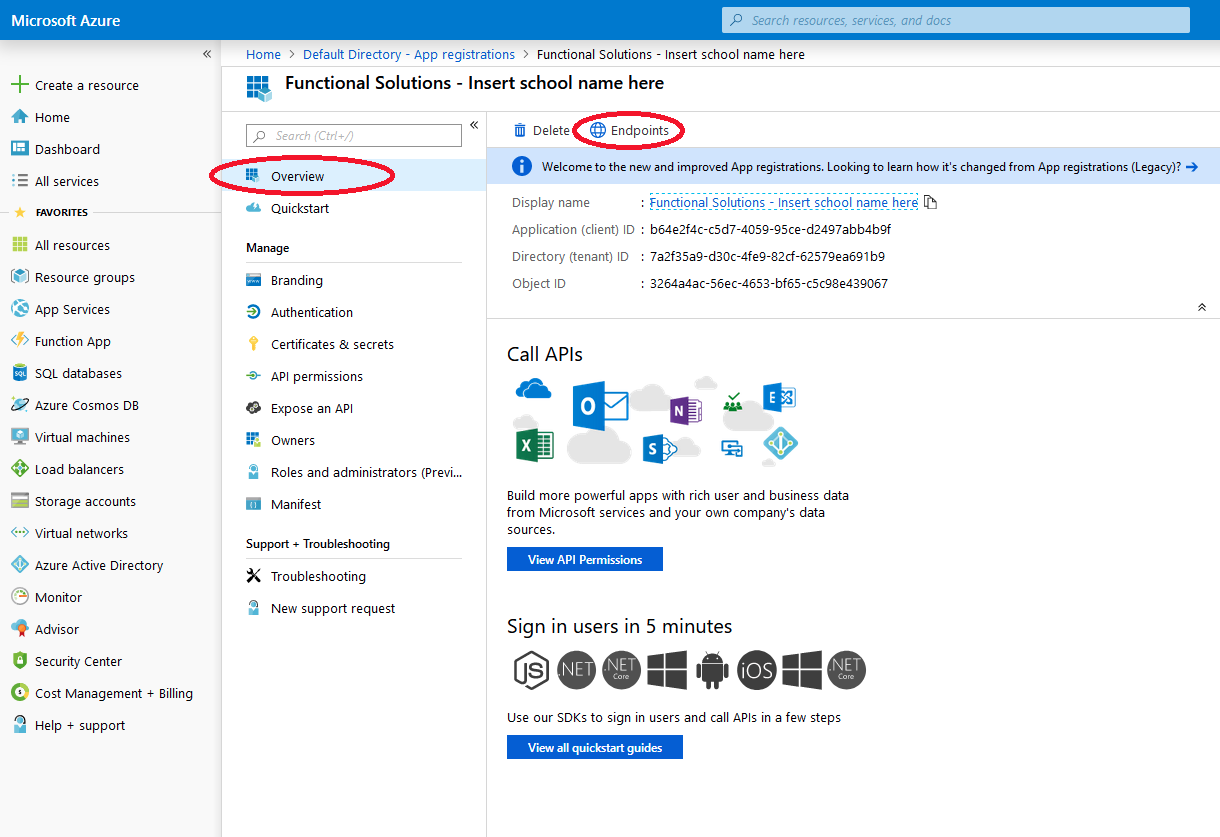Viewport: 1220px width, 837px height.
Task: Click the Search (Ctrl+/) menu field
Action: (354, 135)
